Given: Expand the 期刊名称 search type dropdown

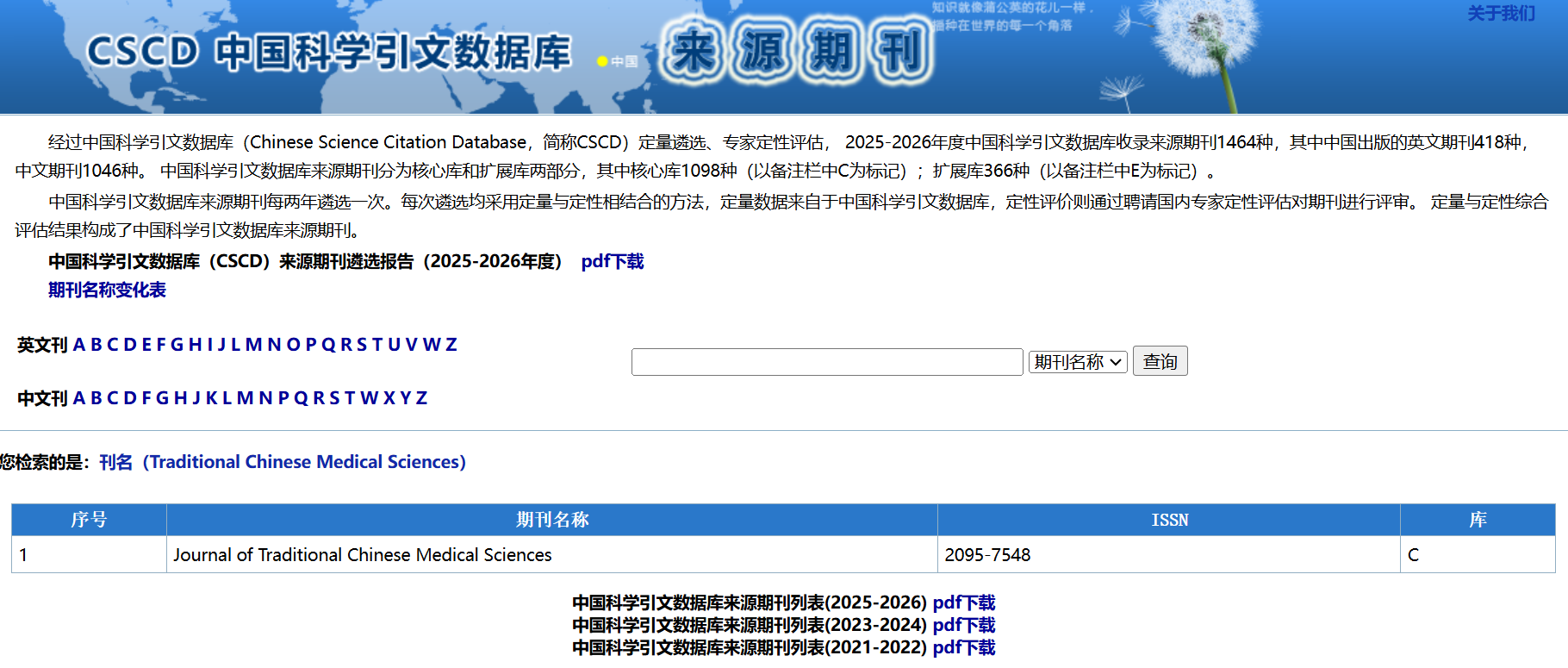Looking at the screenshot, I should [x=1077, y=362].
